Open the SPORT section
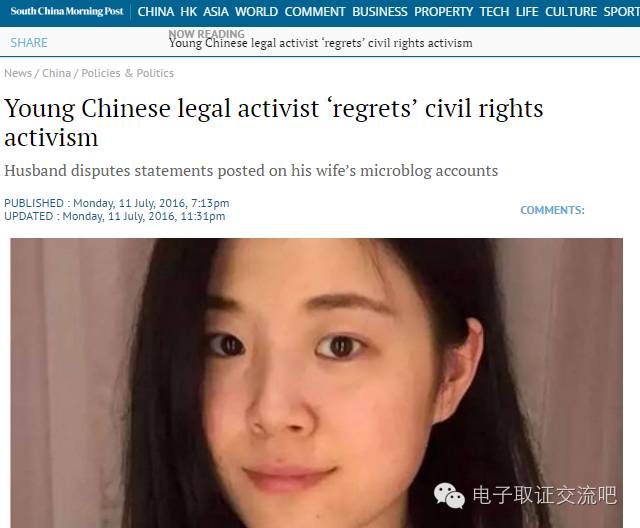 622,12
